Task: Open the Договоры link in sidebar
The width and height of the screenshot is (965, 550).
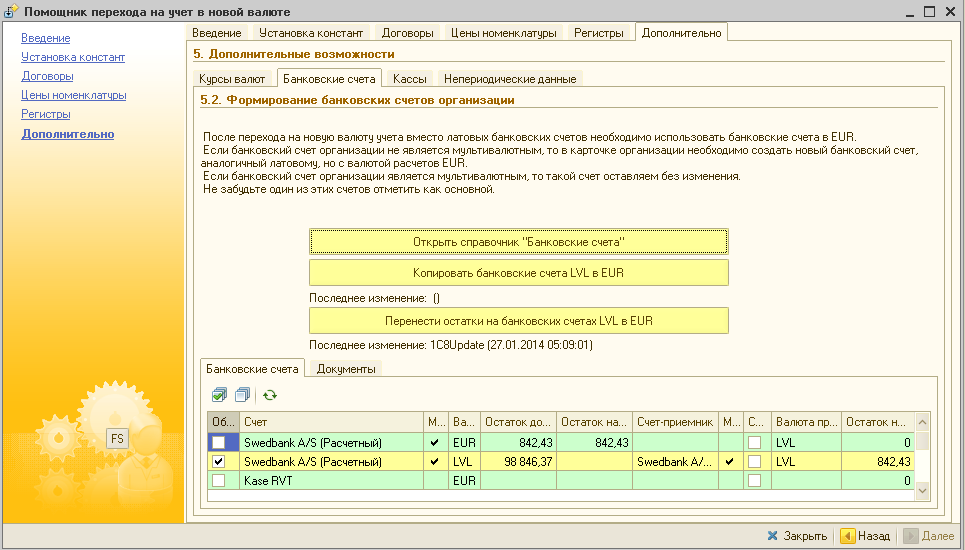Action: 47,76
